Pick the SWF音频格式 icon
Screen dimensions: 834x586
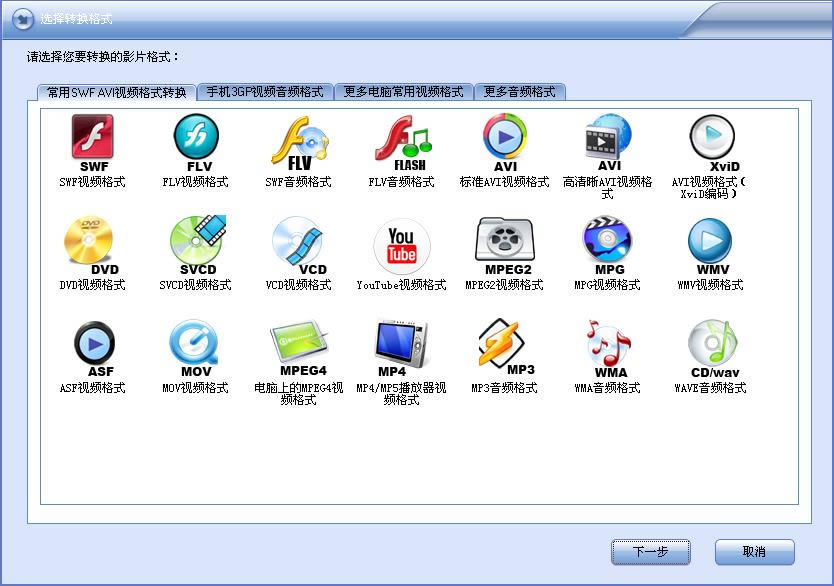(299, 143)
